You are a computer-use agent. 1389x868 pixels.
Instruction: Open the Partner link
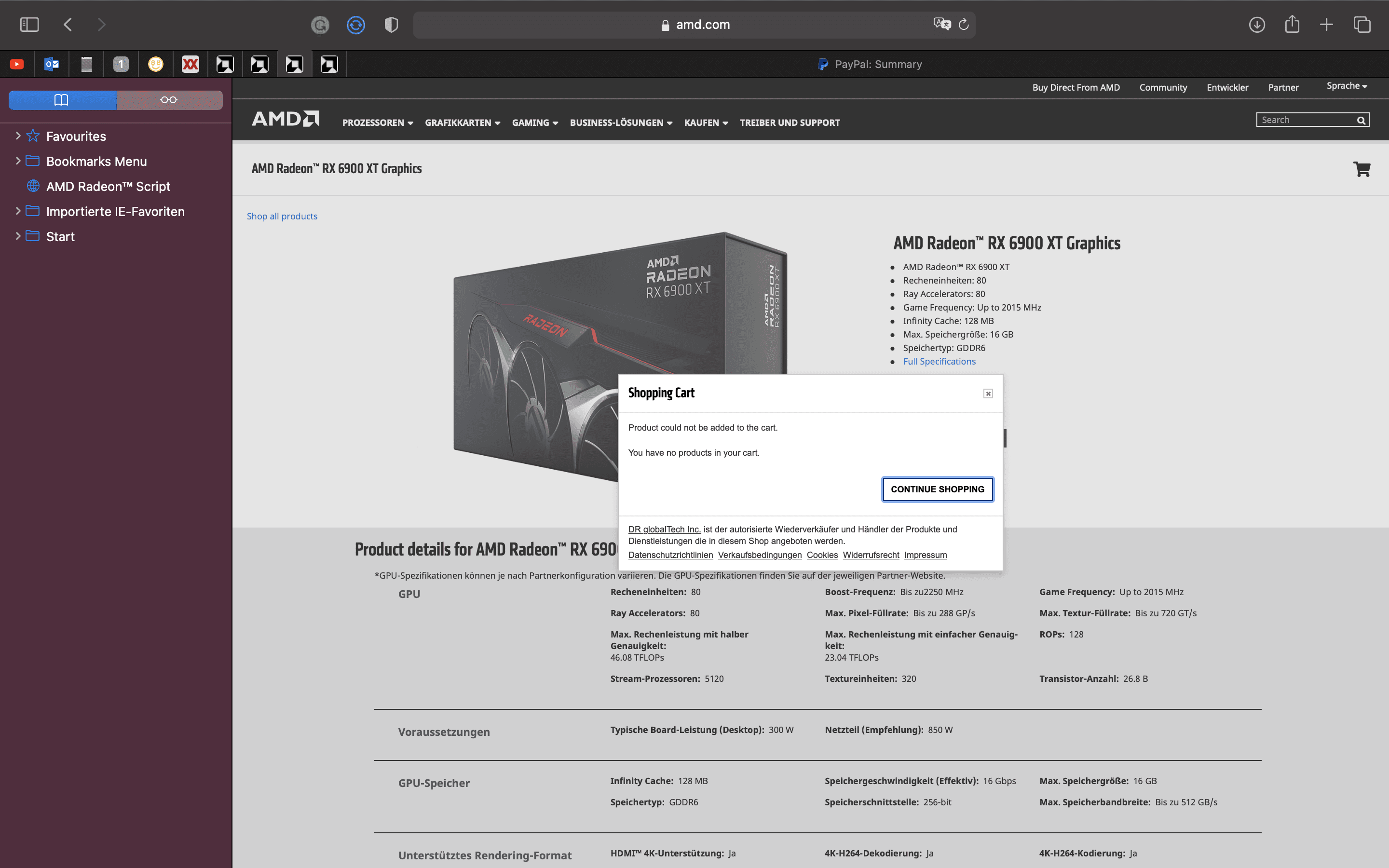[x=1283, y=87]
